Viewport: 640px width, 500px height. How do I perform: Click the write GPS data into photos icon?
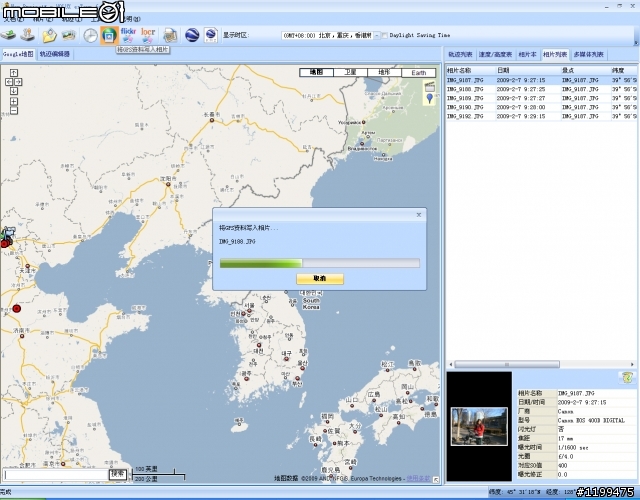pyautogui.click(x=109, y=36)
